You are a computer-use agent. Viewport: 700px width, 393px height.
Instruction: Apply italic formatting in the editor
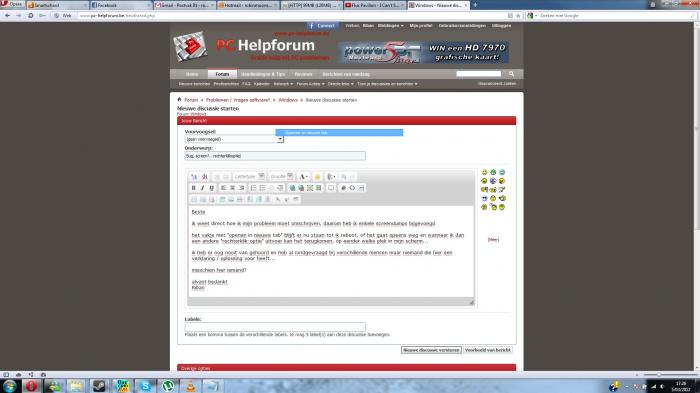[202, 188]
